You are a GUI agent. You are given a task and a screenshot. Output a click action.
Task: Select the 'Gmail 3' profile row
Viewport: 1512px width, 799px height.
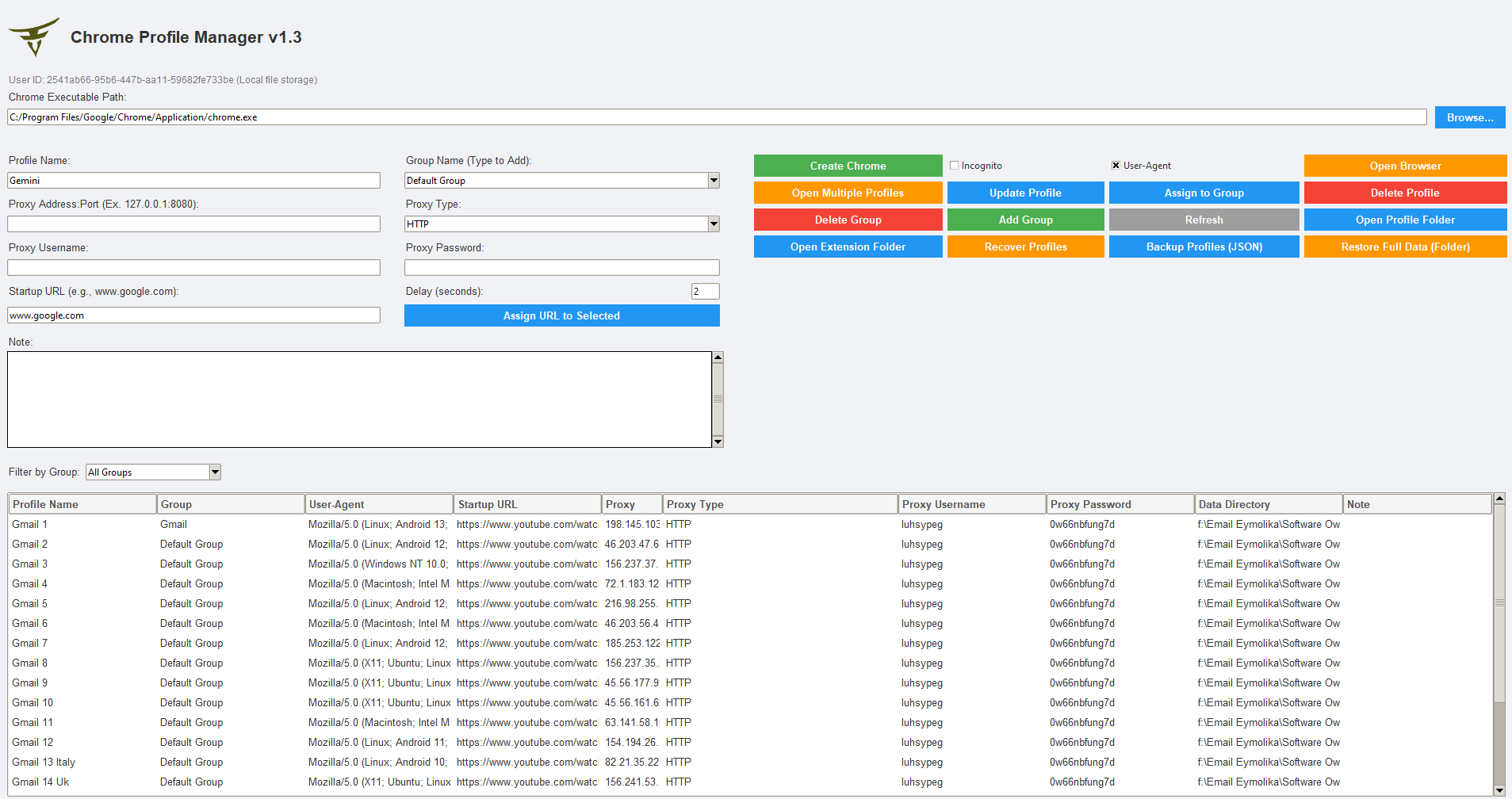coord(750,564)
